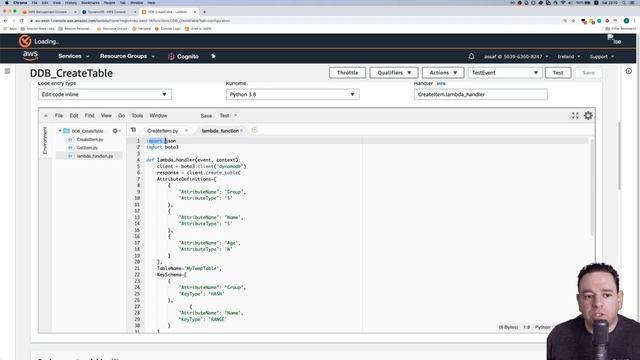Open the account user dropdown
This screenshot has width=640, height=360.
pos(516,56)
